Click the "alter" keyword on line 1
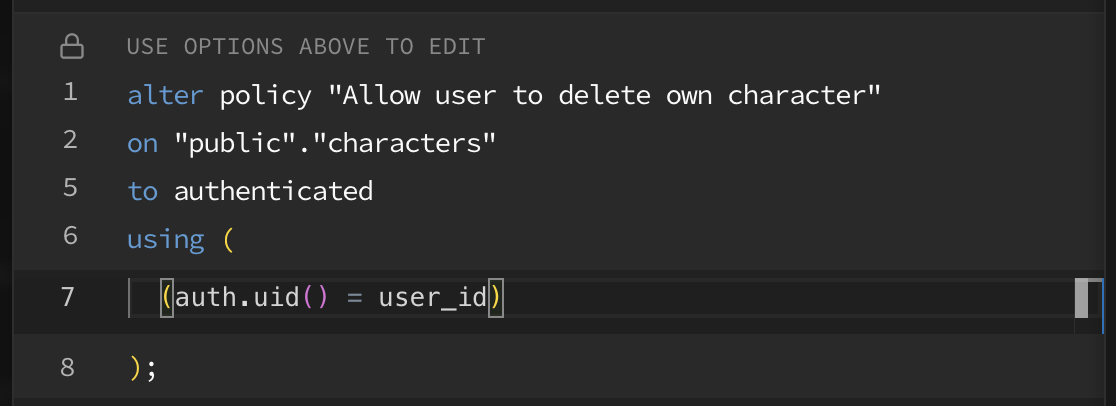Screen dimensions: 1116x406 point(165,95)
